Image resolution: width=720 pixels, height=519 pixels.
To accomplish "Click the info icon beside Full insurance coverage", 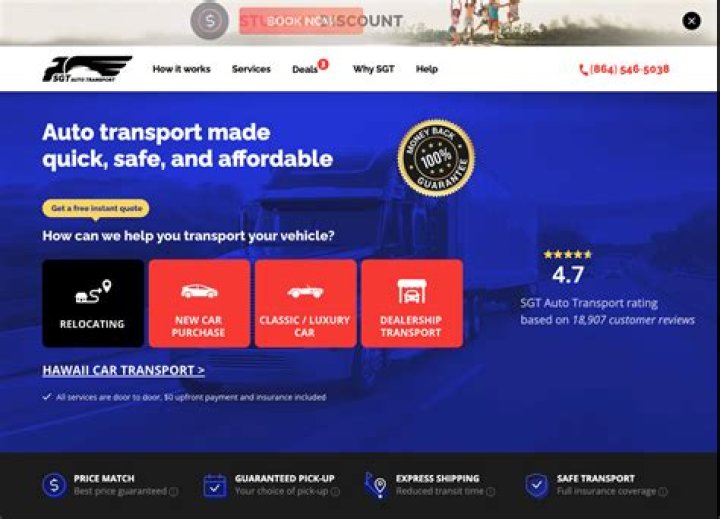I will [663, 492].
